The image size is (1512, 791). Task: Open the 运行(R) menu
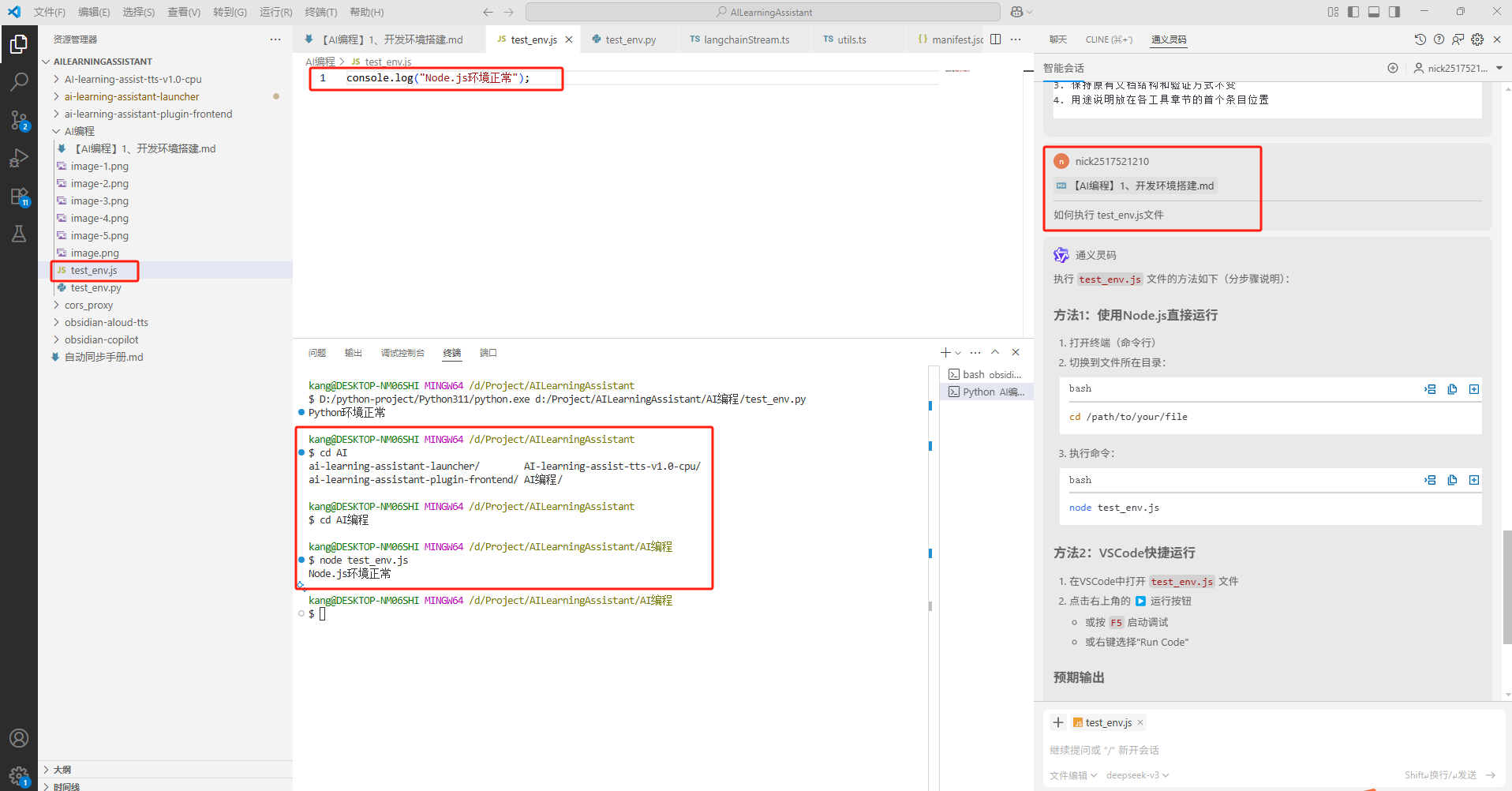(275, 12)
